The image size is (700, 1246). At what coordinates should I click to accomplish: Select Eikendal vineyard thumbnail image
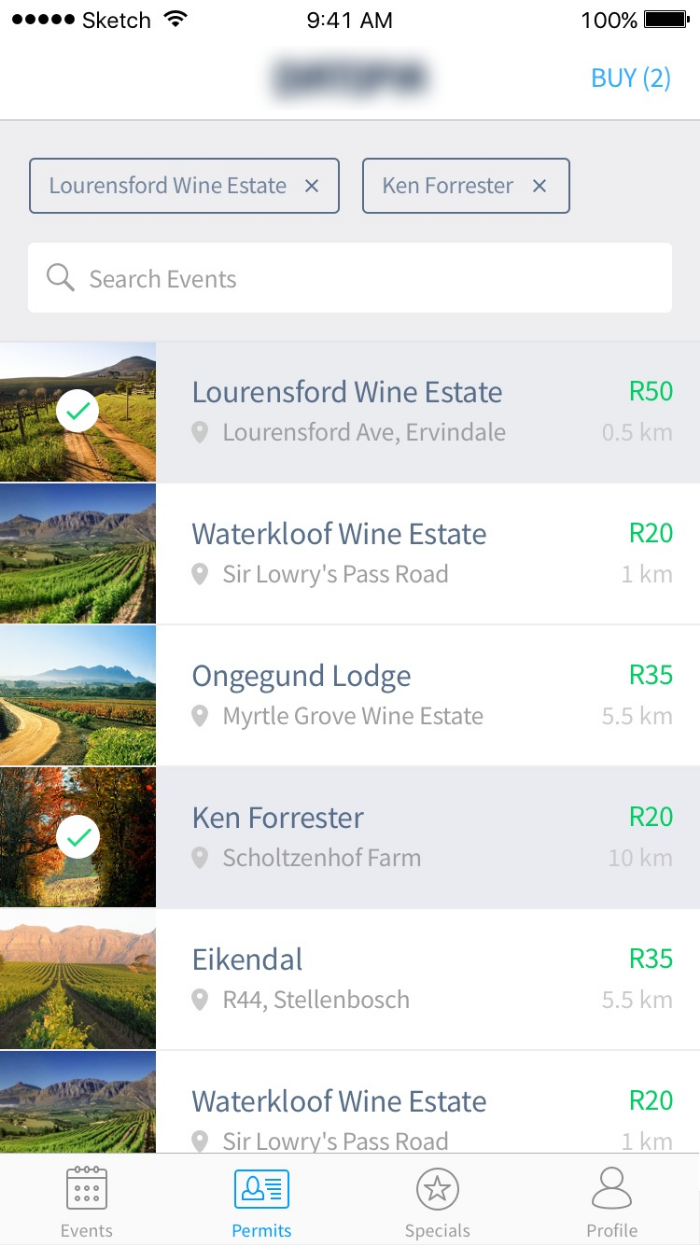[78, 979]
